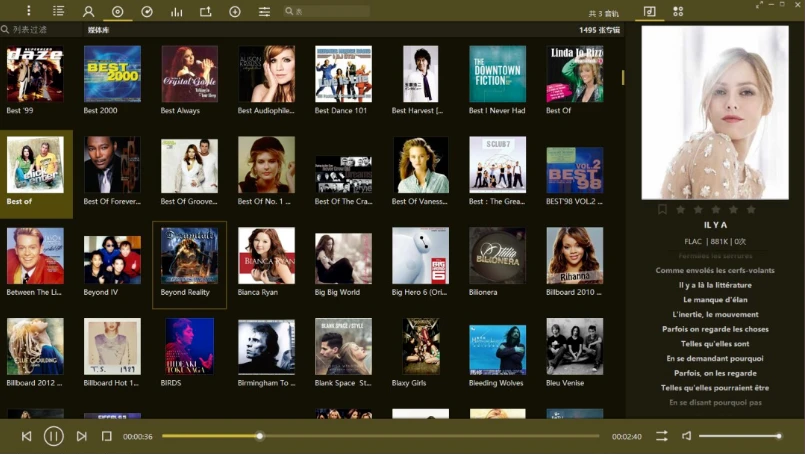Pause the current song
805x455 pixels.
[54, 436]
